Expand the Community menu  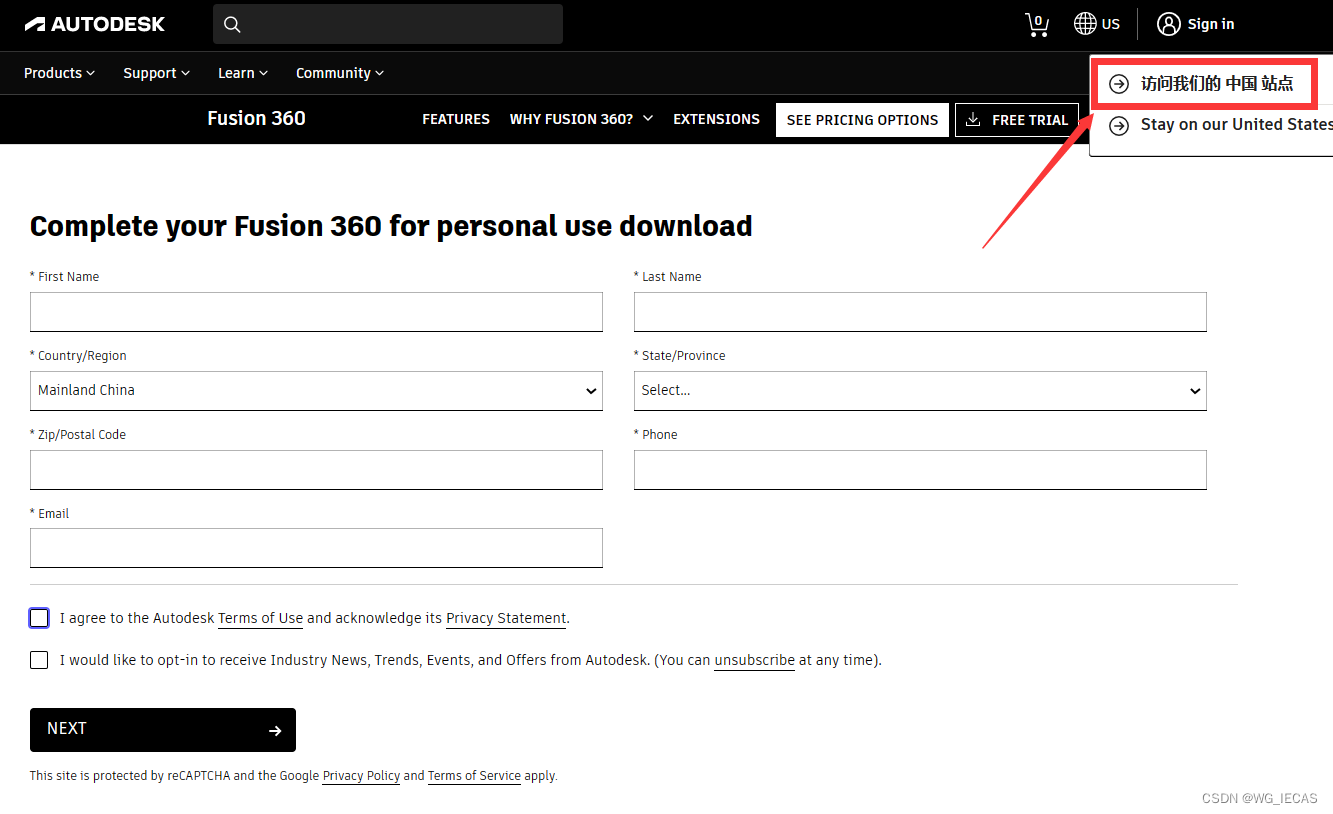point(340,73)
